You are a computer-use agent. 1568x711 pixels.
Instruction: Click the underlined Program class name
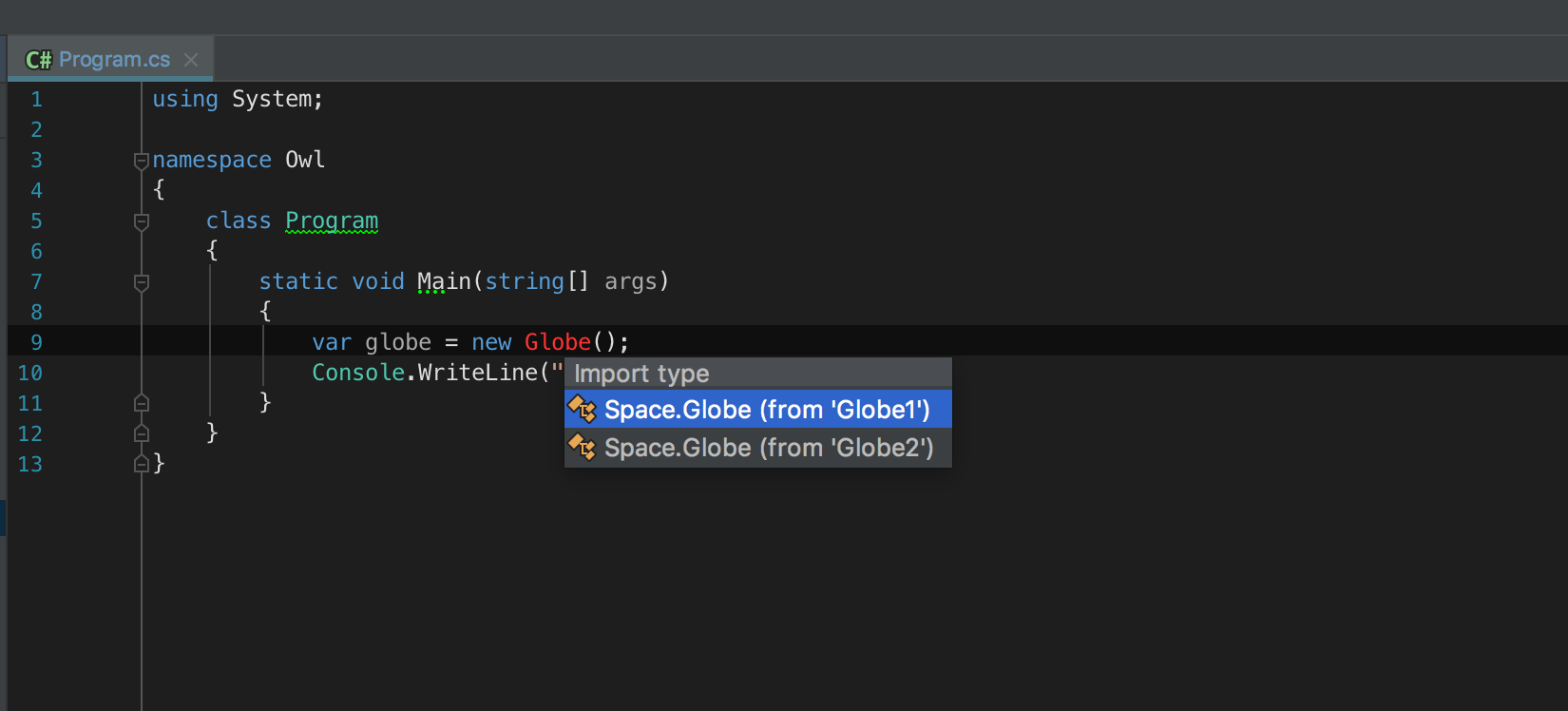(332, 221)
